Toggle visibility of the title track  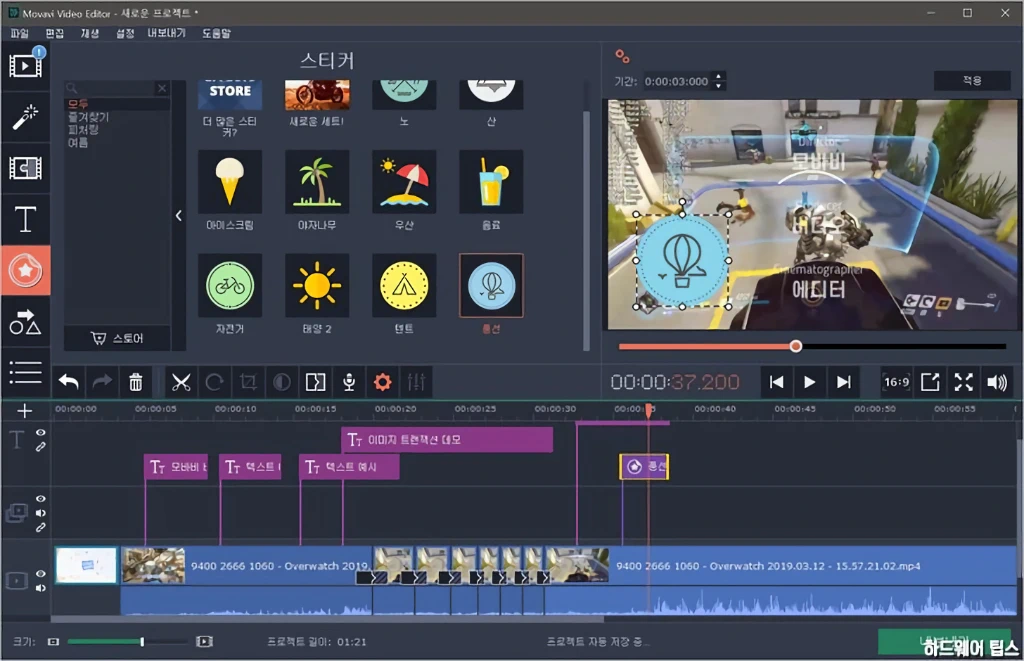pos(40,432)
